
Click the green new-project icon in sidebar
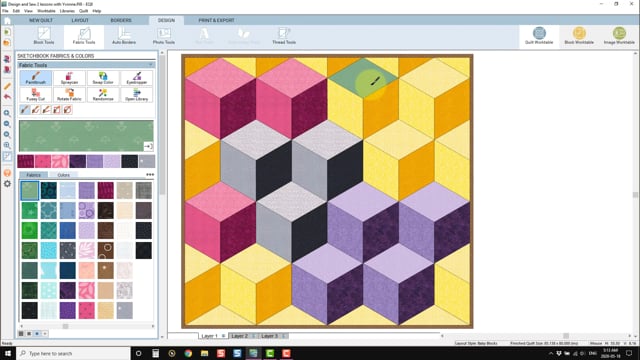[x=7, y=32]
